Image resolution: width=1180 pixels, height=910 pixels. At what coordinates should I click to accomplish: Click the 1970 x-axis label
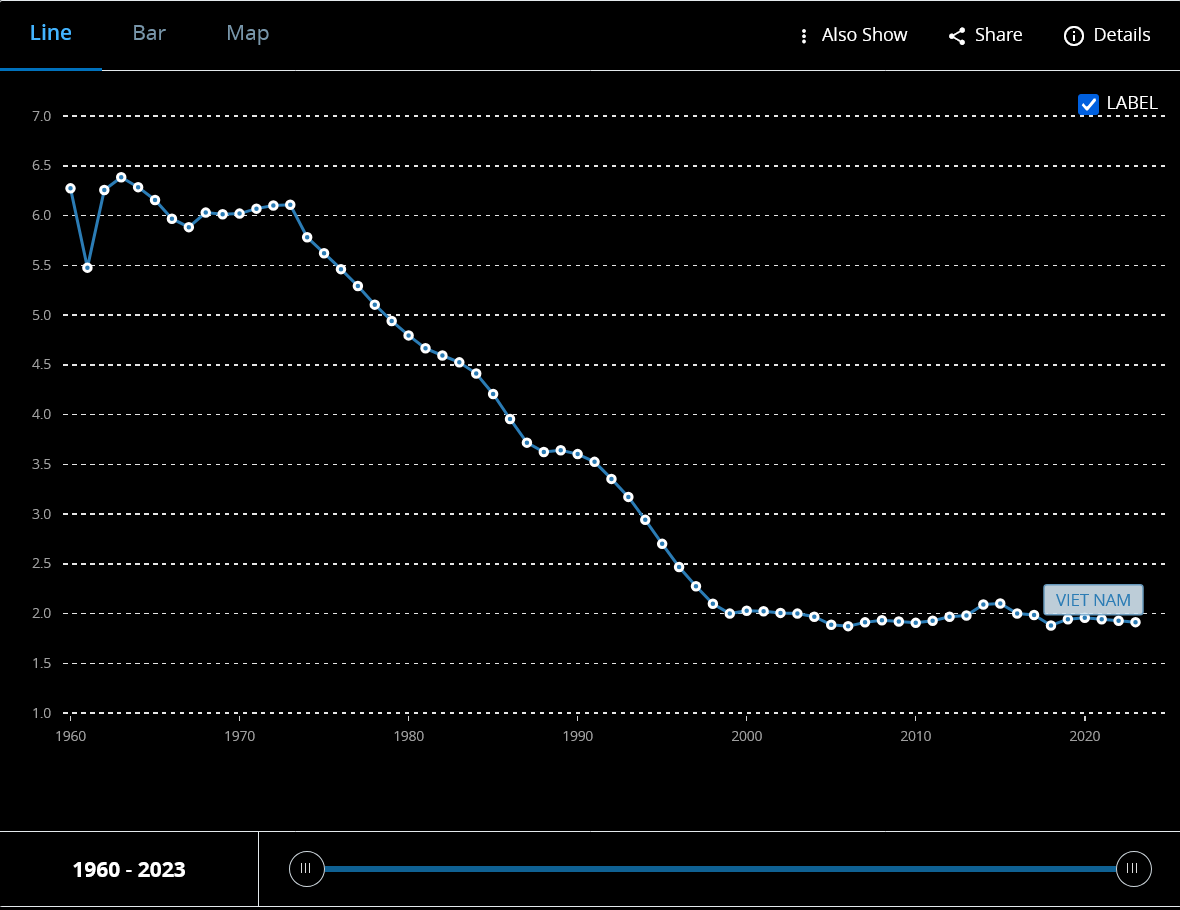[239, 736]
